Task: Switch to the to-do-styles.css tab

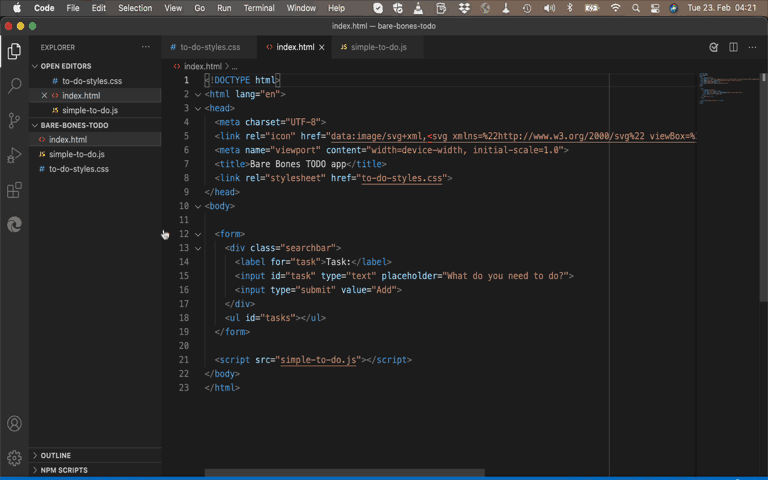Action: coord(205,47)
